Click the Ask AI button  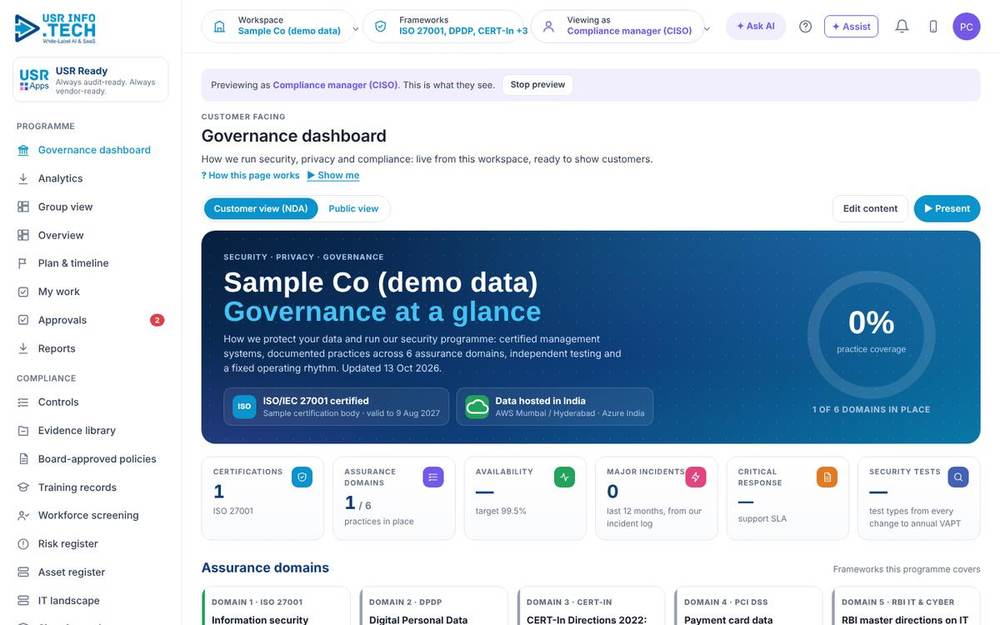(x=756, y=27)
